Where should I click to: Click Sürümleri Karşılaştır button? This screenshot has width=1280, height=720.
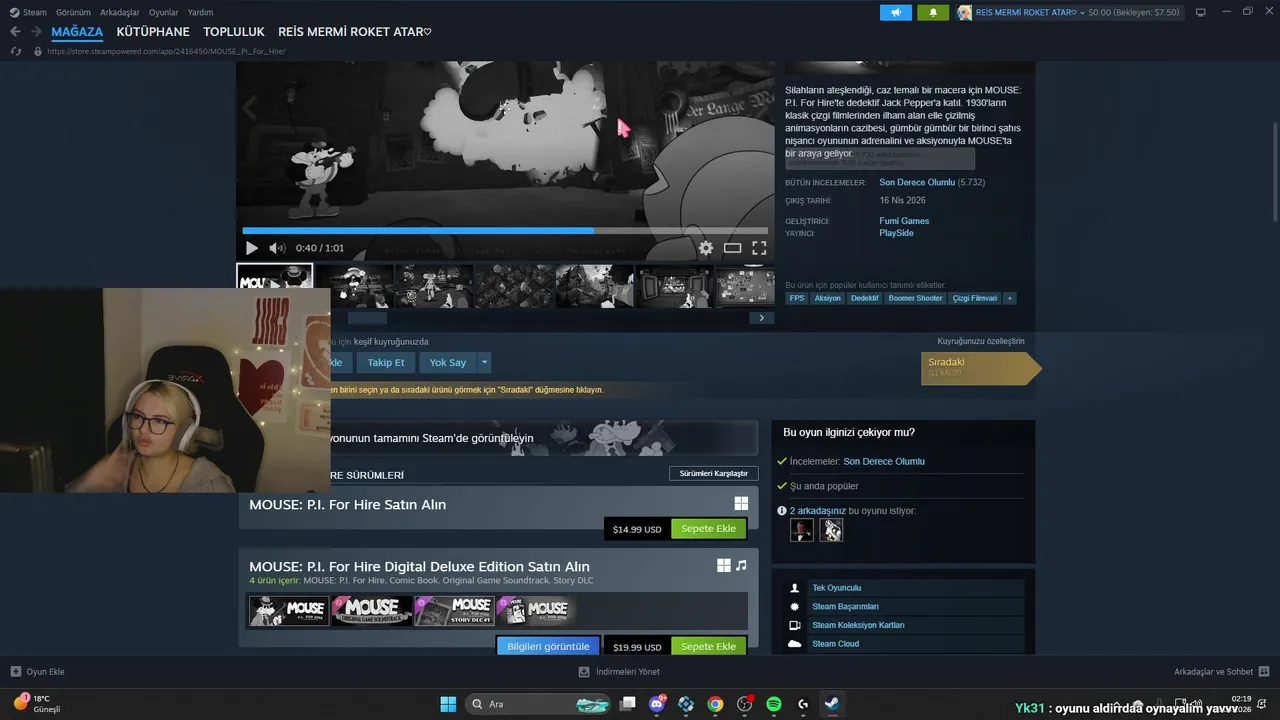coord(714,473)
